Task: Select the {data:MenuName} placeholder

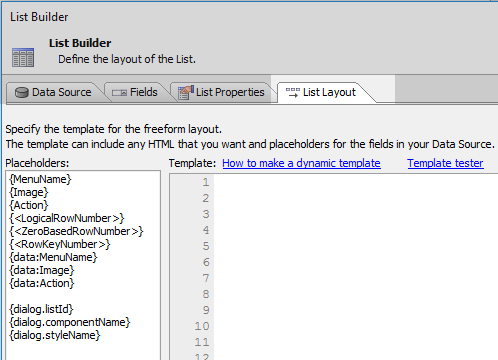Action: [x=53, y=257]
